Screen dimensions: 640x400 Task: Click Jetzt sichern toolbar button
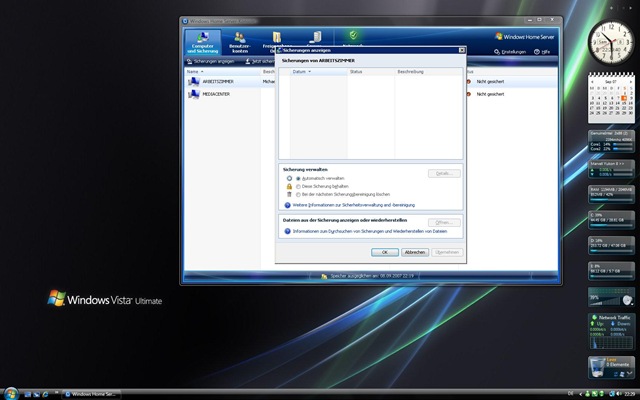tap(260, 61)
